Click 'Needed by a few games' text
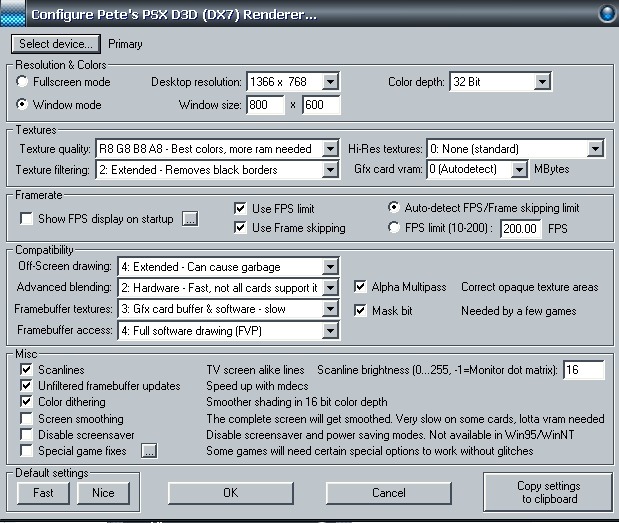Screen dimensions: 619x523 click(518, 311)
